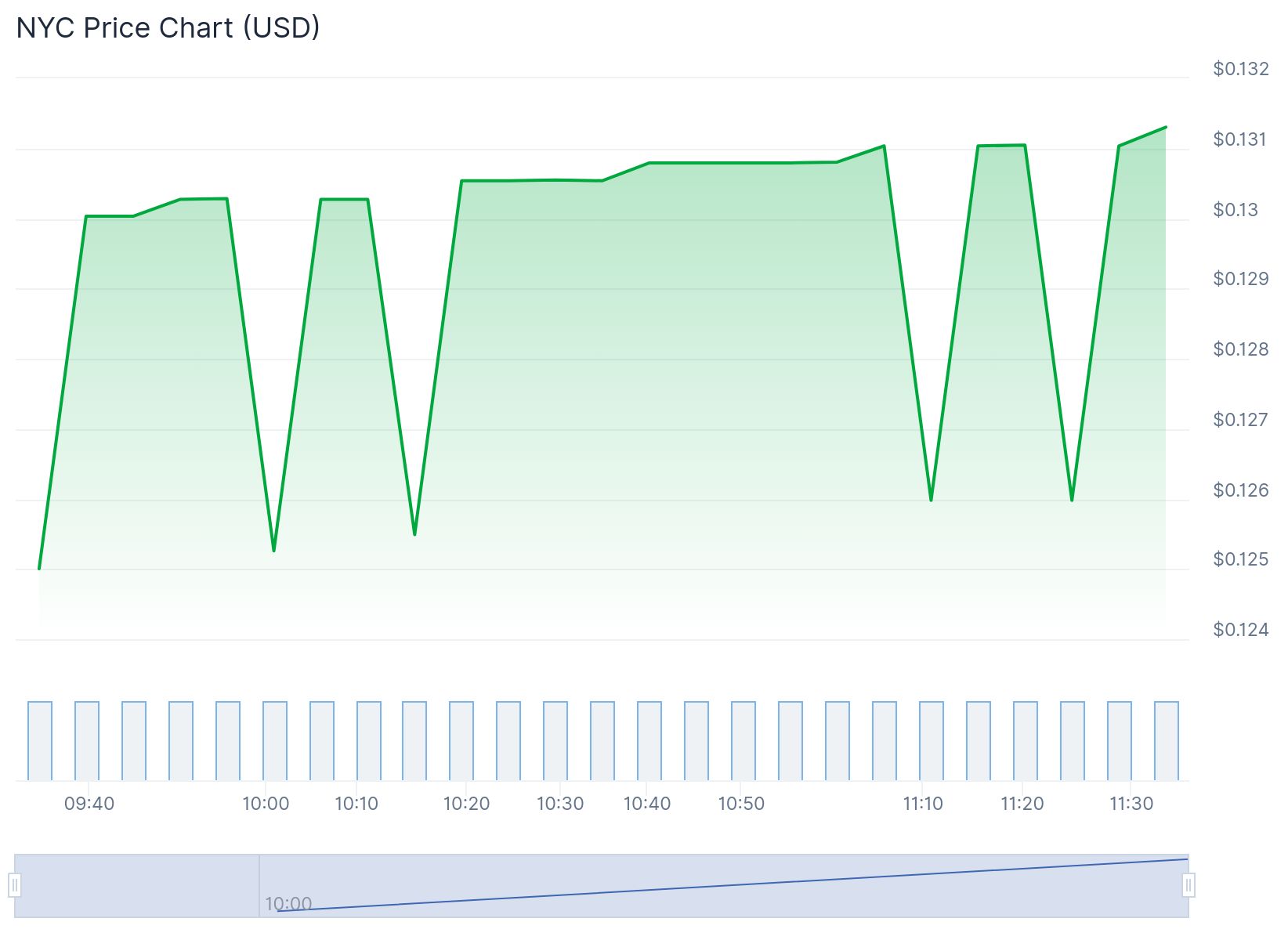Click the $0.125 price label

(1240, 559)
